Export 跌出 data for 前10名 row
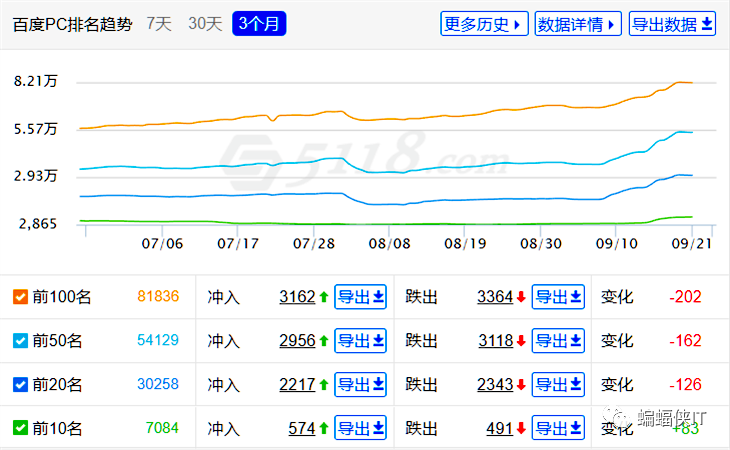Viewport: 730px width, 450px height. coord(558,428)
